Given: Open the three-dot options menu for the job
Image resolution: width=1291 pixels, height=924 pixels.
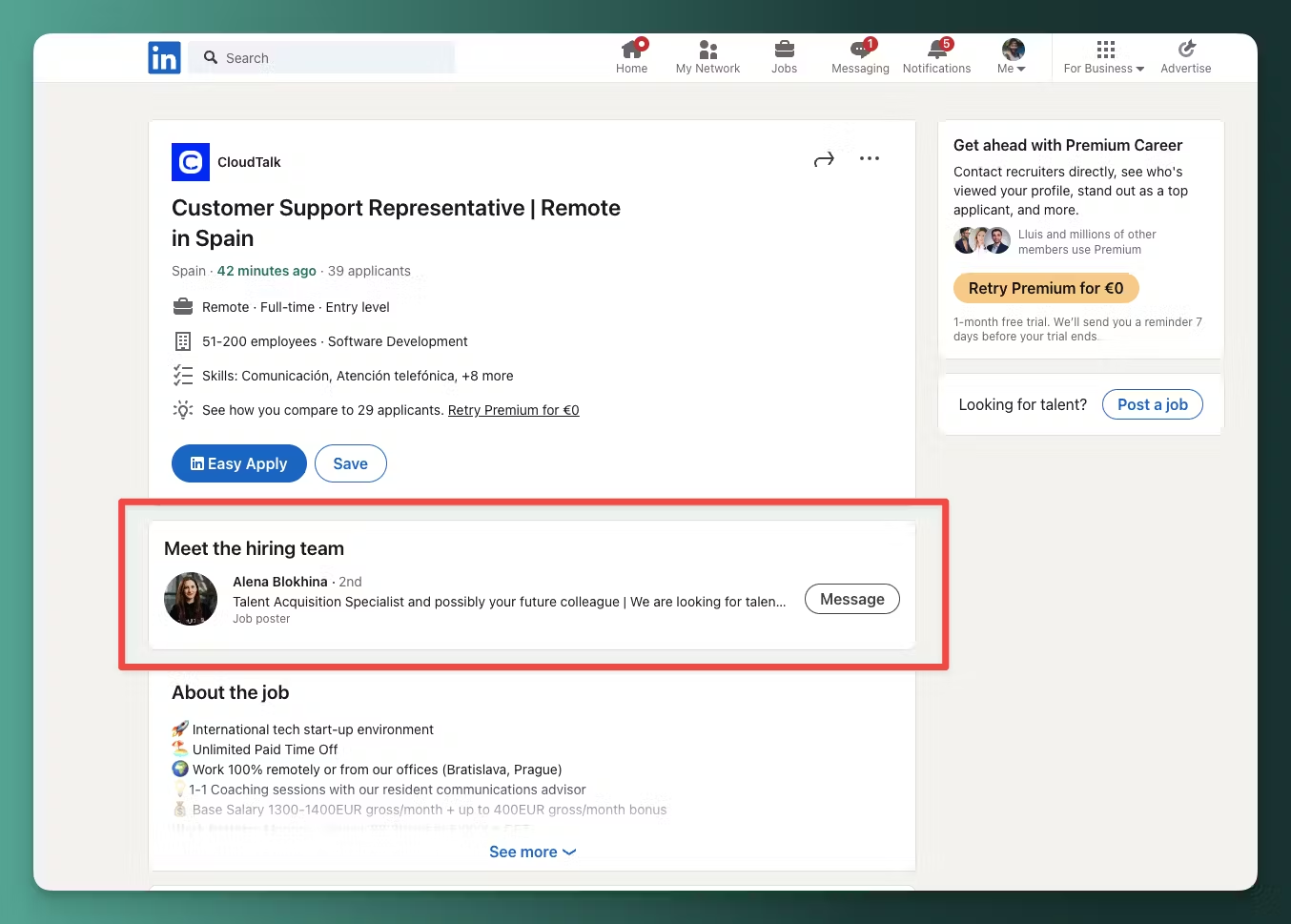Looking at the screenshot, I should pos(869,158).
